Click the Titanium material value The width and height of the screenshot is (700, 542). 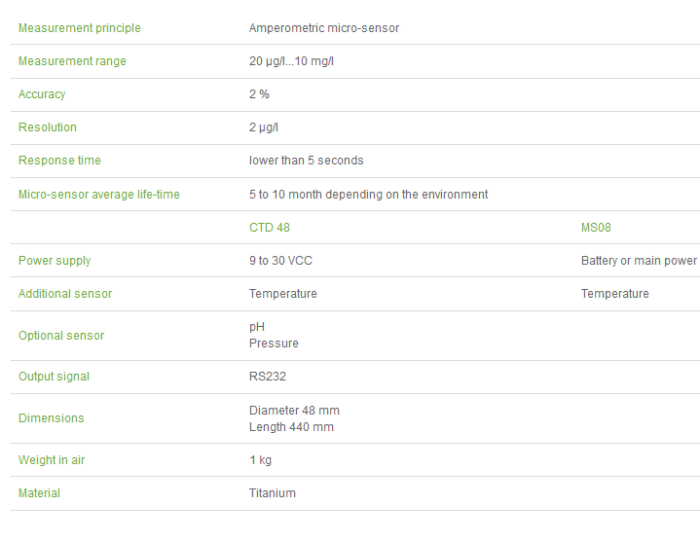[x=272, y=493]
